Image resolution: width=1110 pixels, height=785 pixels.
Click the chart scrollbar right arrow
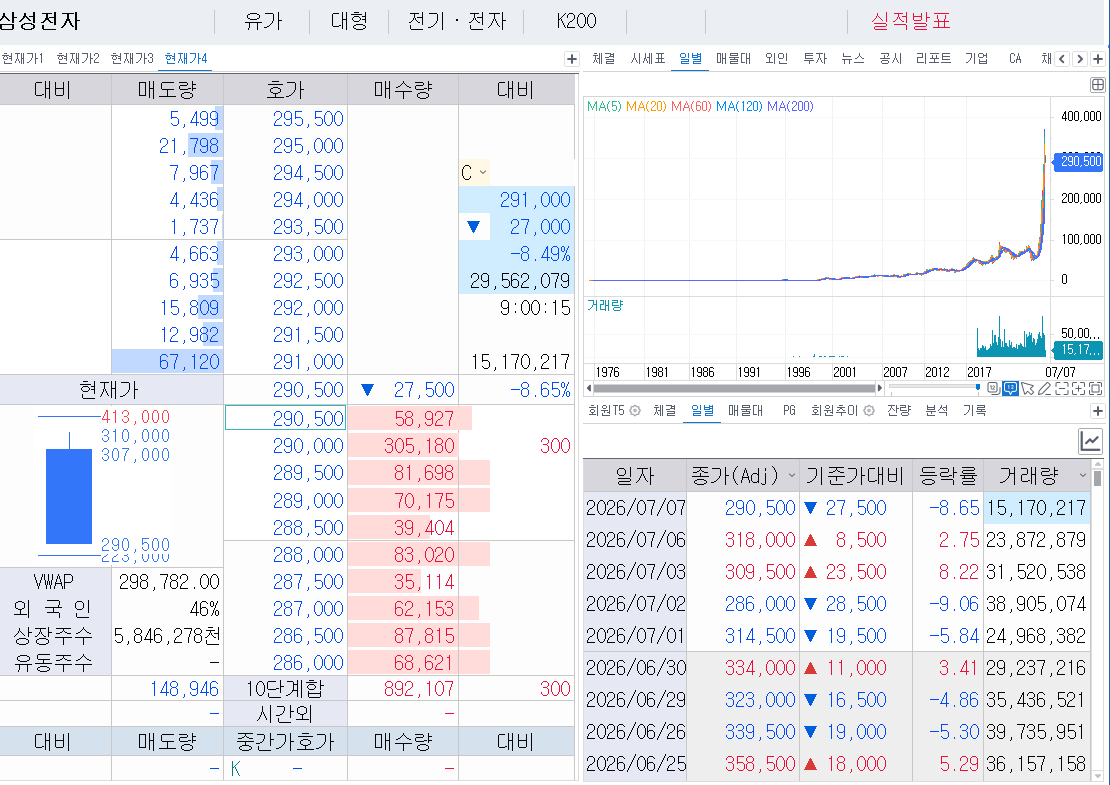pos(880,388)
